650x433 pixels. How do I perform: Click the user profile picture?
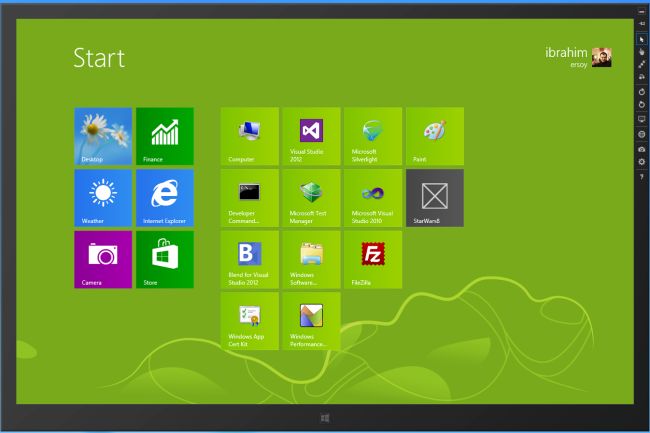[601, 57]
